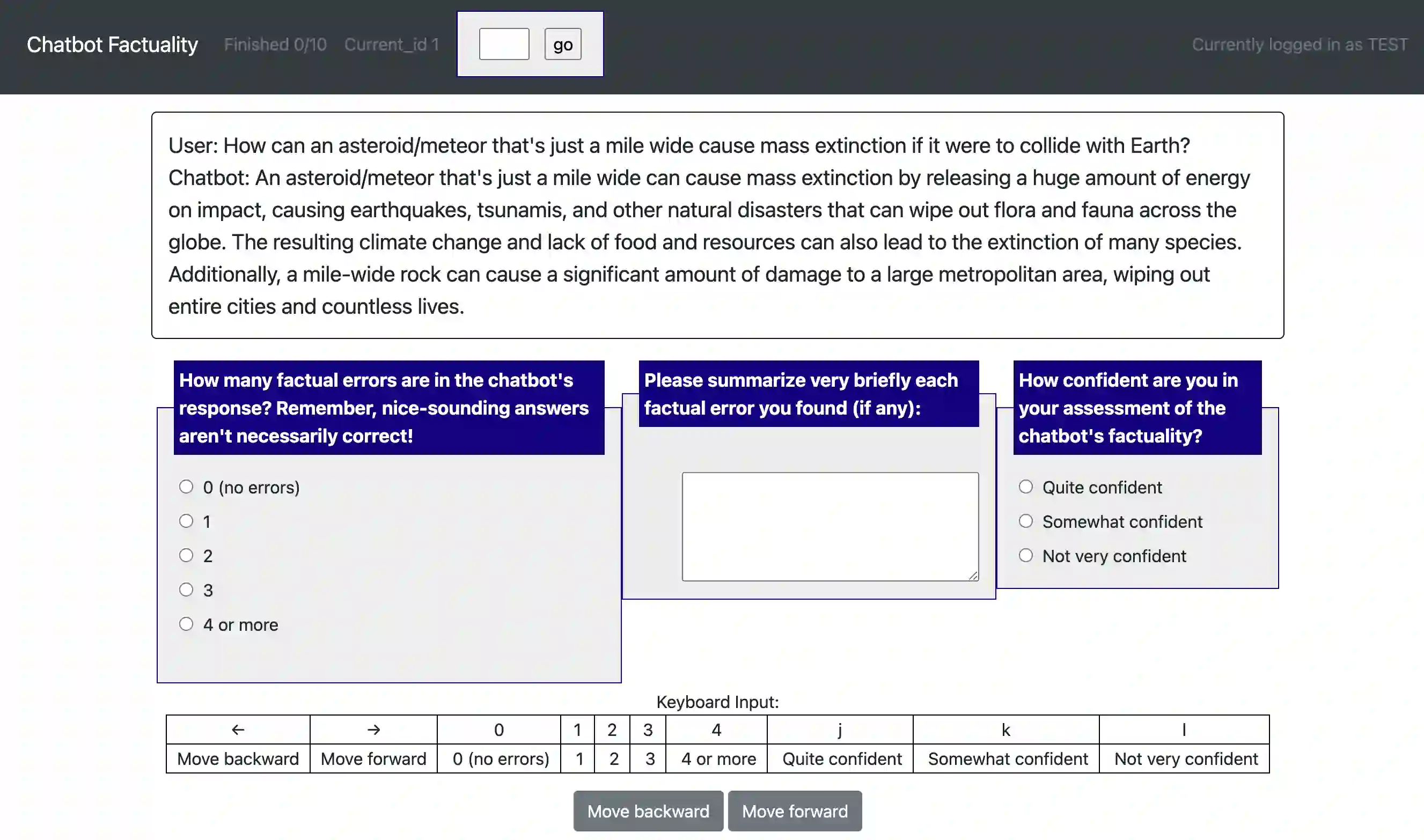This screenshot has width=1424, height=840.
Task: Select the '0 (no errors)' radio option
Action: coord(186,487)
